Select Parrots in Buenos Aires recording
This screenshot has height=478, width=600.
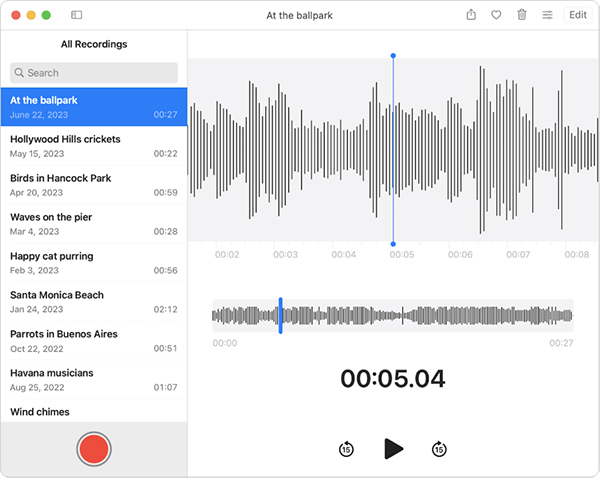pos(94,341)
